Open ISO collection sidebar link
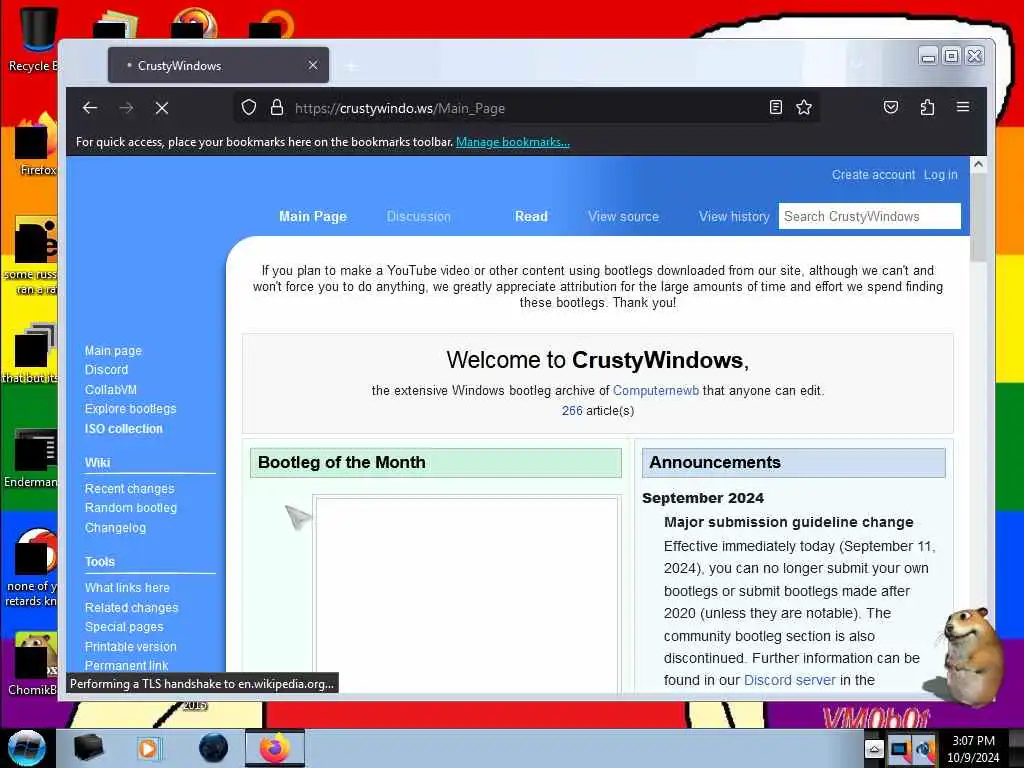Viewport: 1024px width, 768px height. 123,428
